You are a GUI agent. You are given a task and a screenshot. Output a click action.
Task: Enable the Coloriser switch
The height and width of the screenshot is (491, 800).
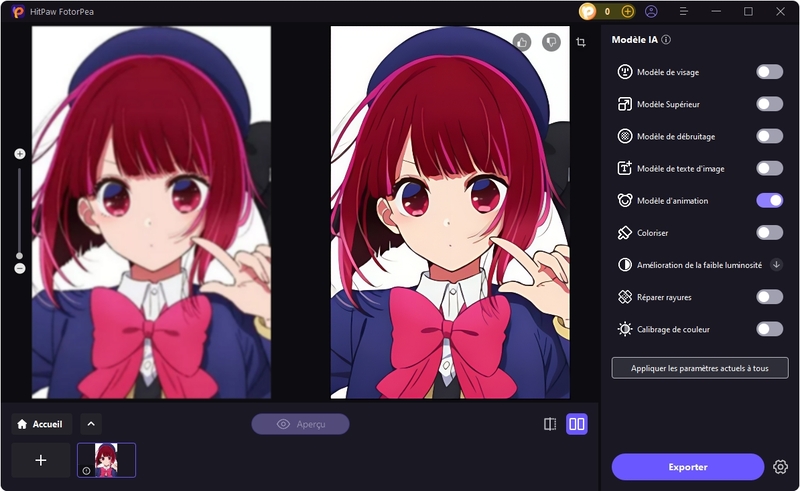click(x=769, y=233)
